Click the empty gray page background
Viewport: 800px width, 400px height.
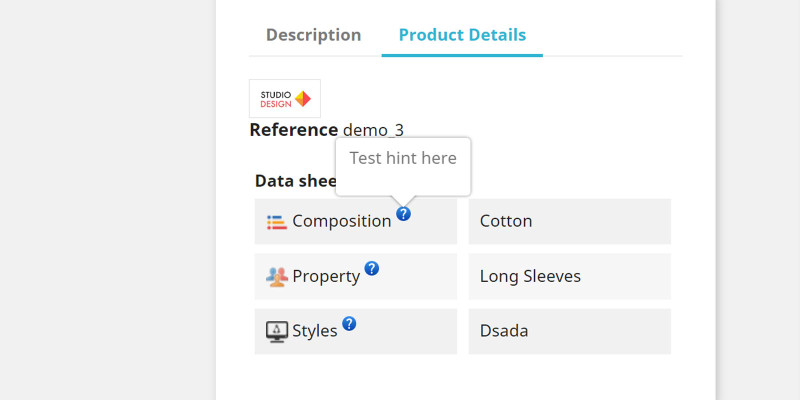pyautogui.click(x=100, y=200)
